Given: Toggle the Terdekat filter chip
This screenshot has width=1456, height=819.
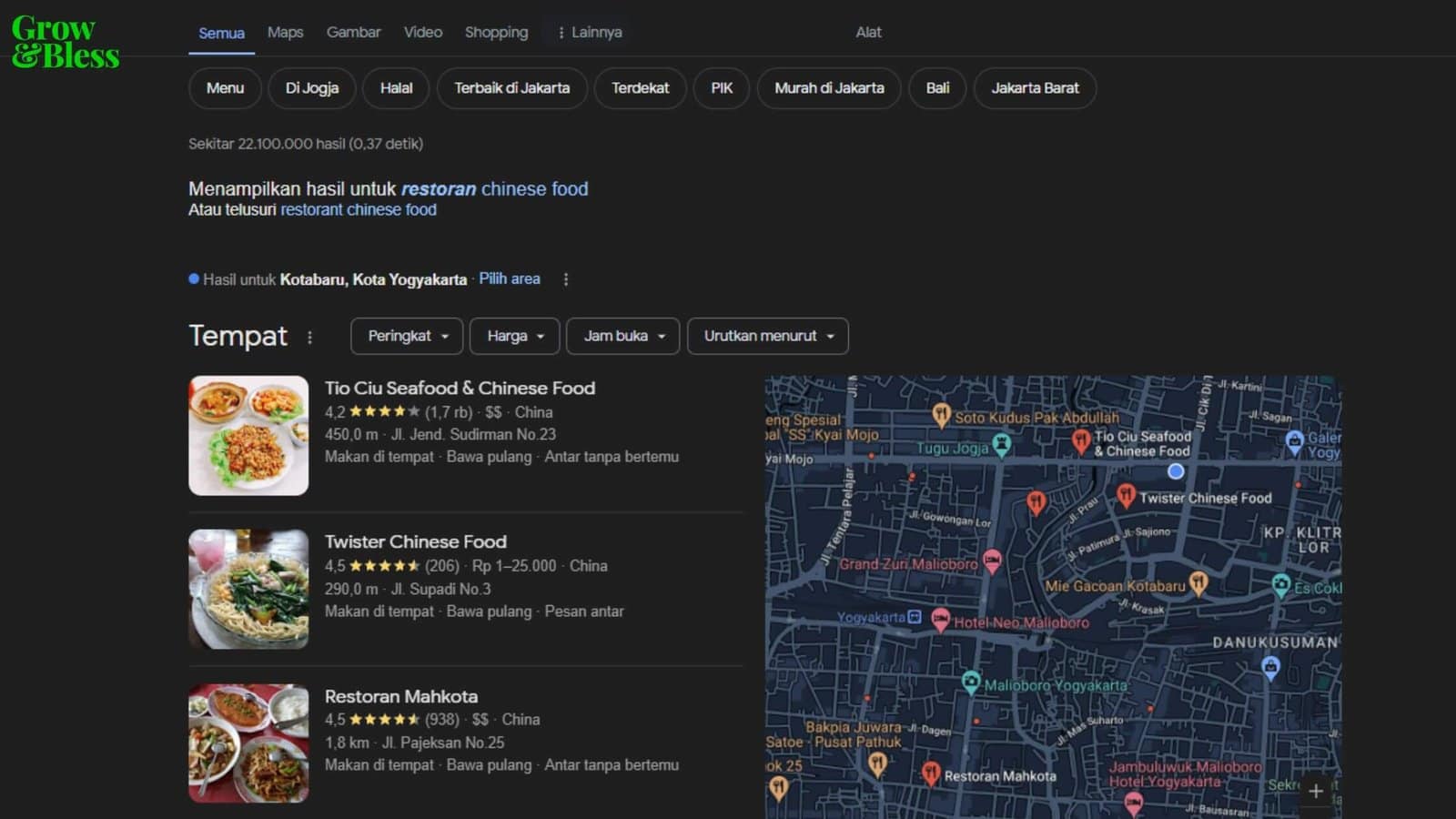Looking at the screenshot, I should pyautogui.click(x=640, y=88).
